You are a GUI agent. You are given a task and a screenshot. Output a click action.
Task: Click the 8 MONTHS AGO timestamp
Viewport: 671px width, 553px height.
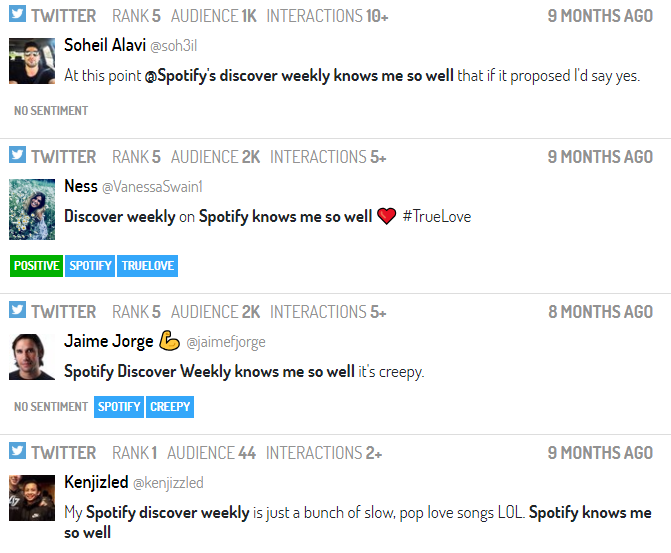[600, 312]
